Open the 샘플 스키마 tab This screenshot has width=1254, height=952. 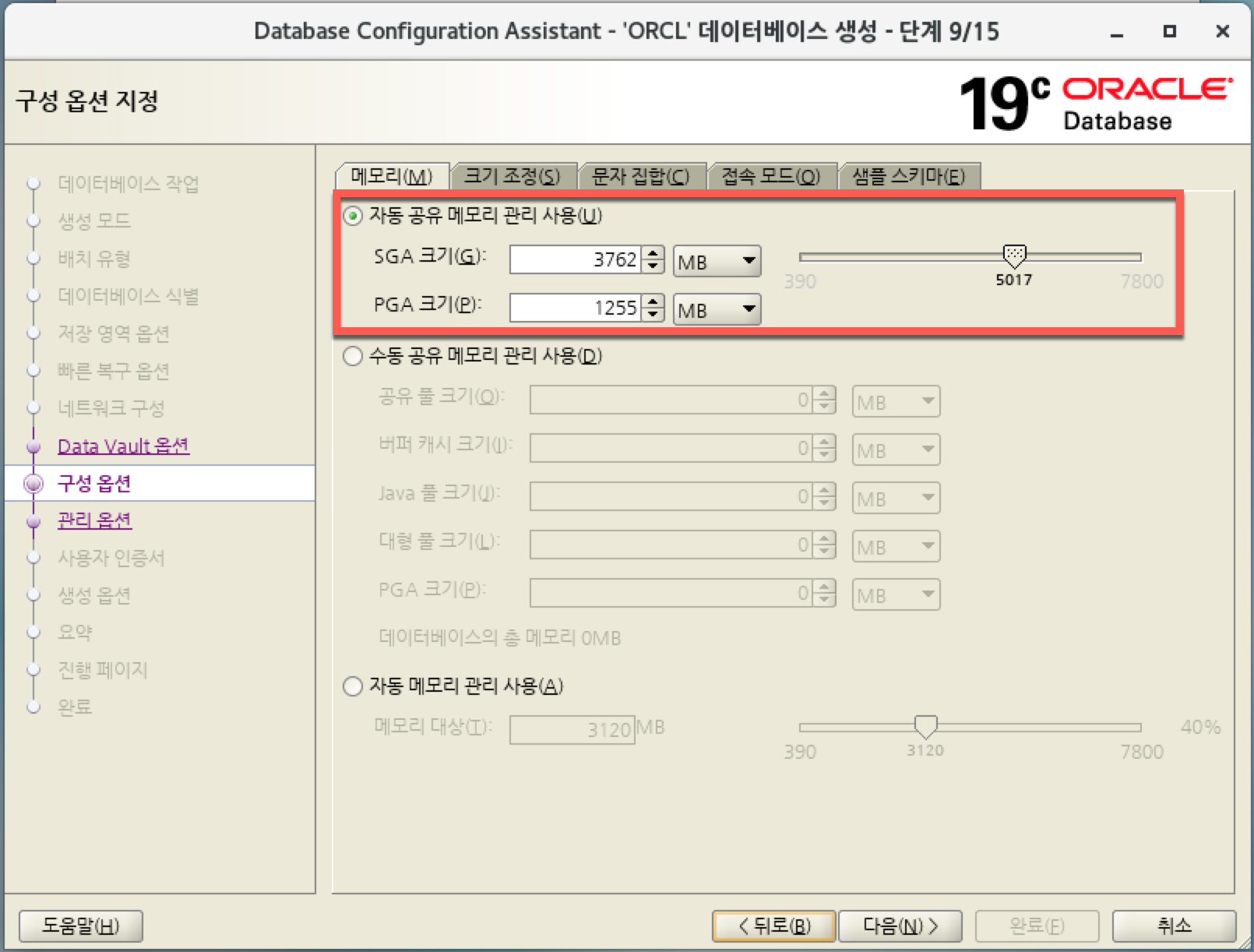tap(908, 176)
